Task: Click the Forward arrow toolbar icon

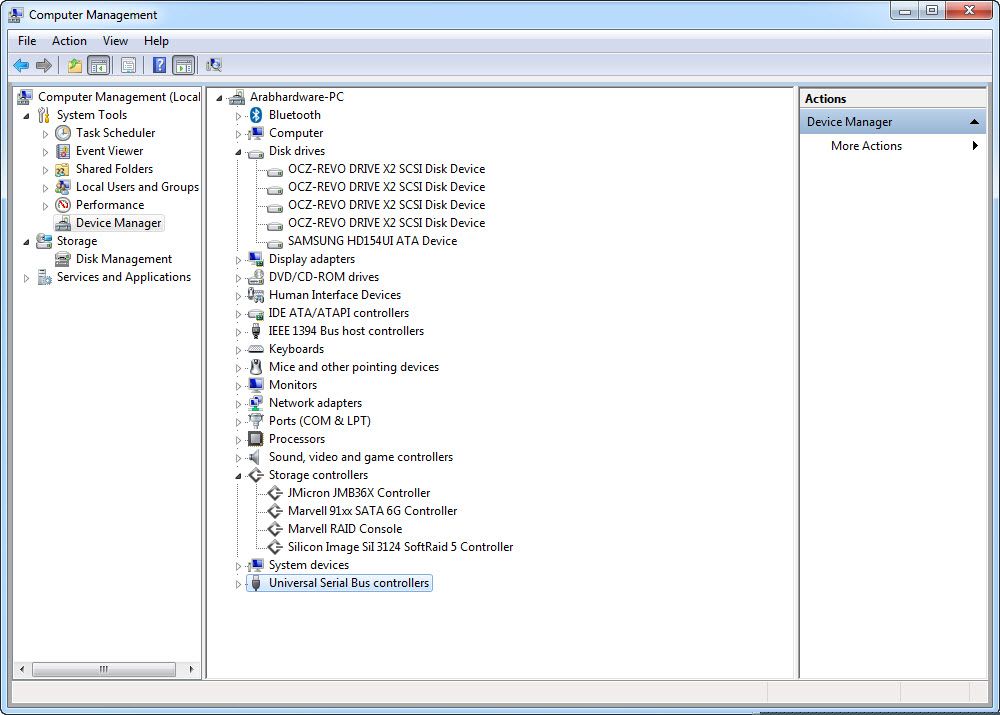Action: coord(44,65)
